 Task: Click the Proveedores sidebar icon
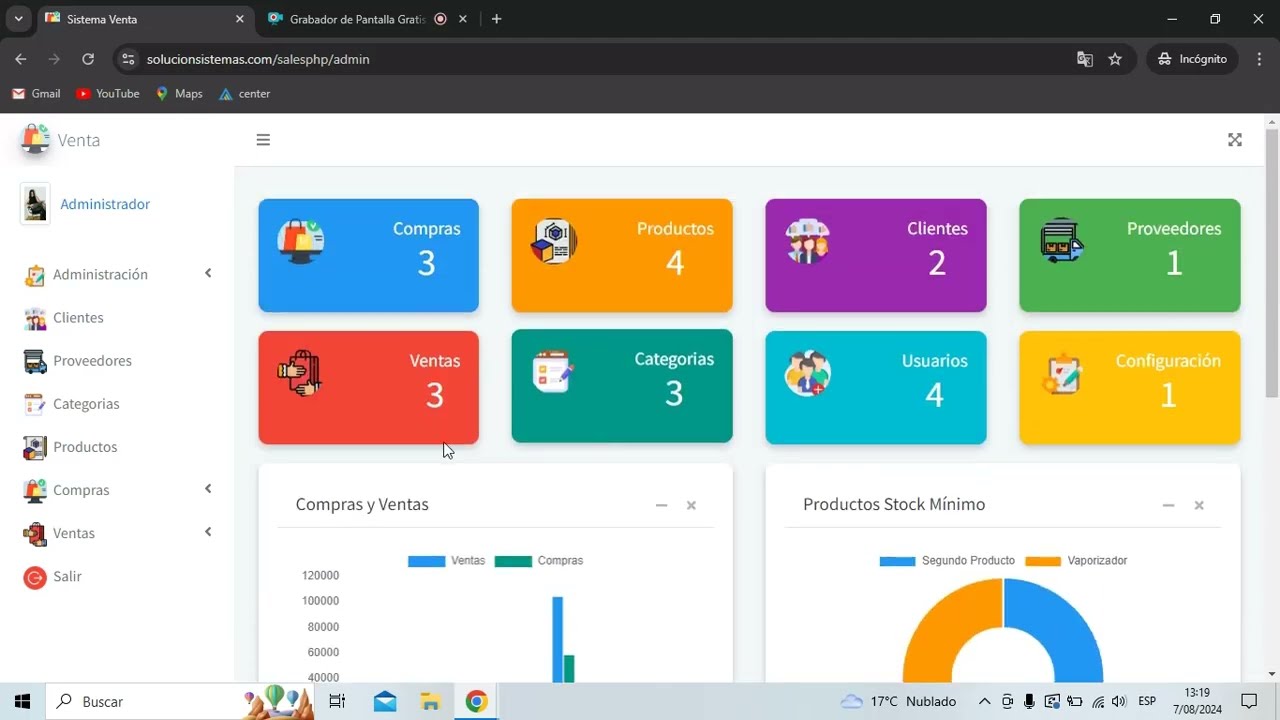click(x=35, y=361)
